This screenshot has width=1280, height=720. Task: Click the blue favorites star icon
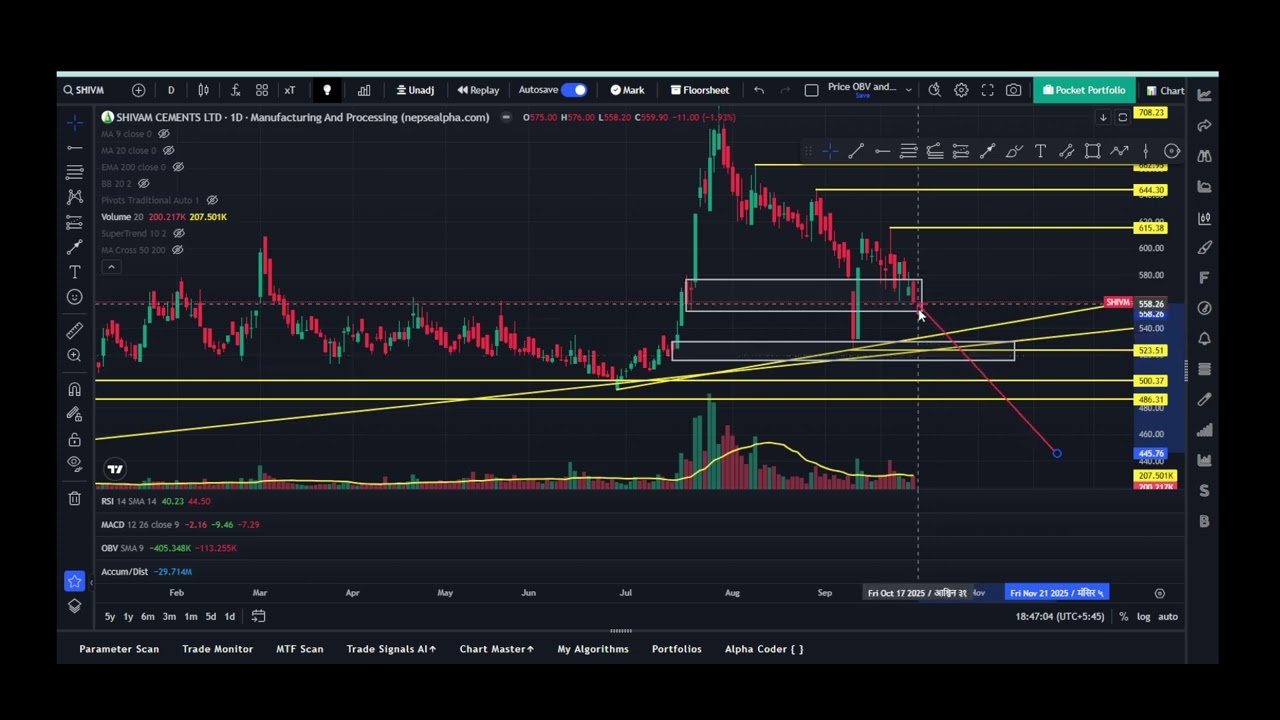coord(75,580)
